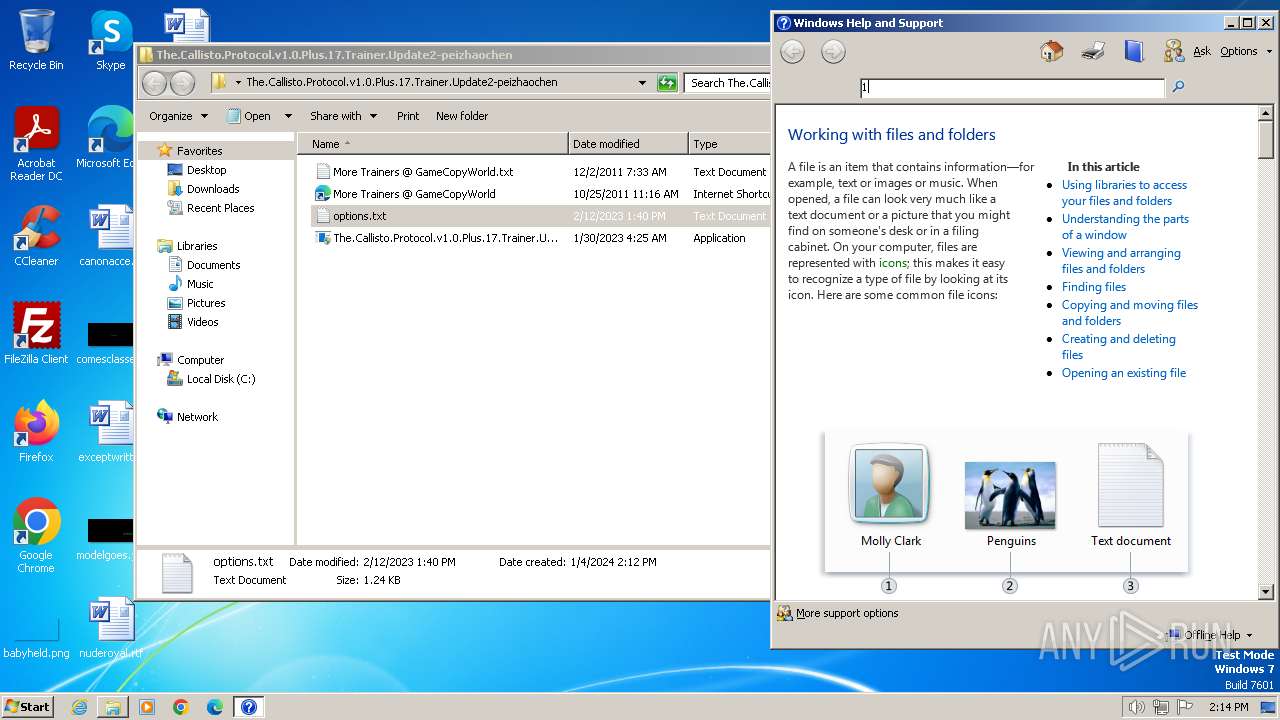The height and width of the screenshot is (720, 1280).
Task: Open the Share with dropdown
Action: (343, 116)
